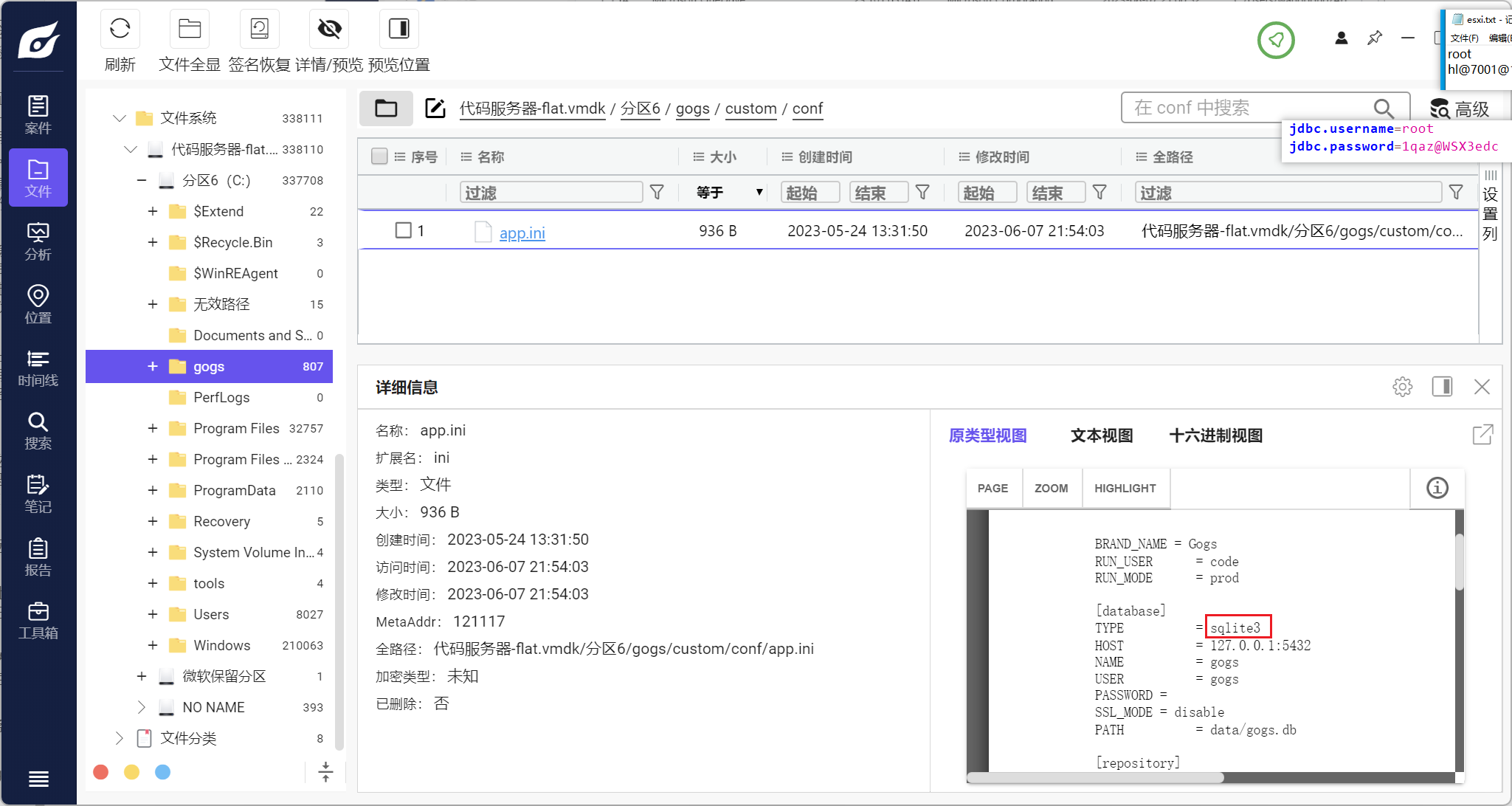
Task: Click the 名称 filter input field
Action: point(551,193)
